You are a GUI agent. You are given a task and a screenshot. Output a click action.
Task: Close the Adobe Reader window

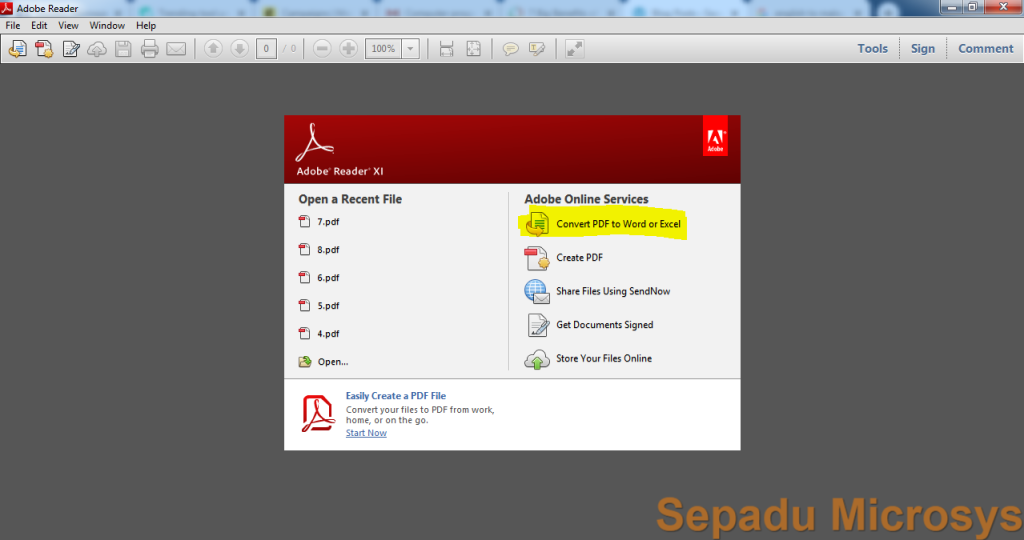click(1003, 7)
